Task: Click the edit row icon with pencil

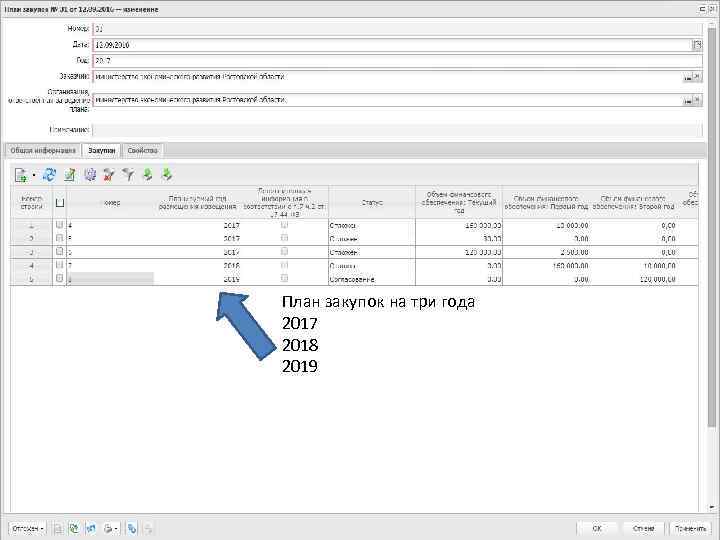Action: (x=70, y=174)
